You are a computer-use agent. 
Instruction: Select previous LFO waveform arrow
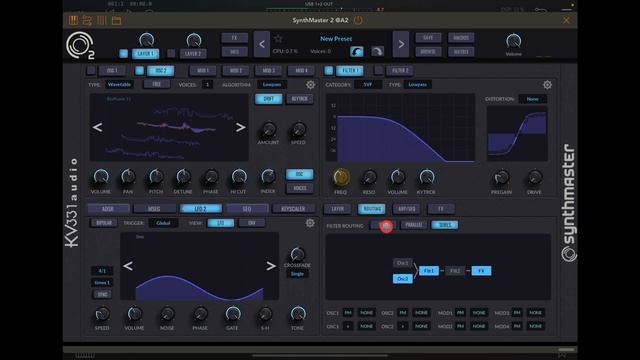click(x=128, y=266)
